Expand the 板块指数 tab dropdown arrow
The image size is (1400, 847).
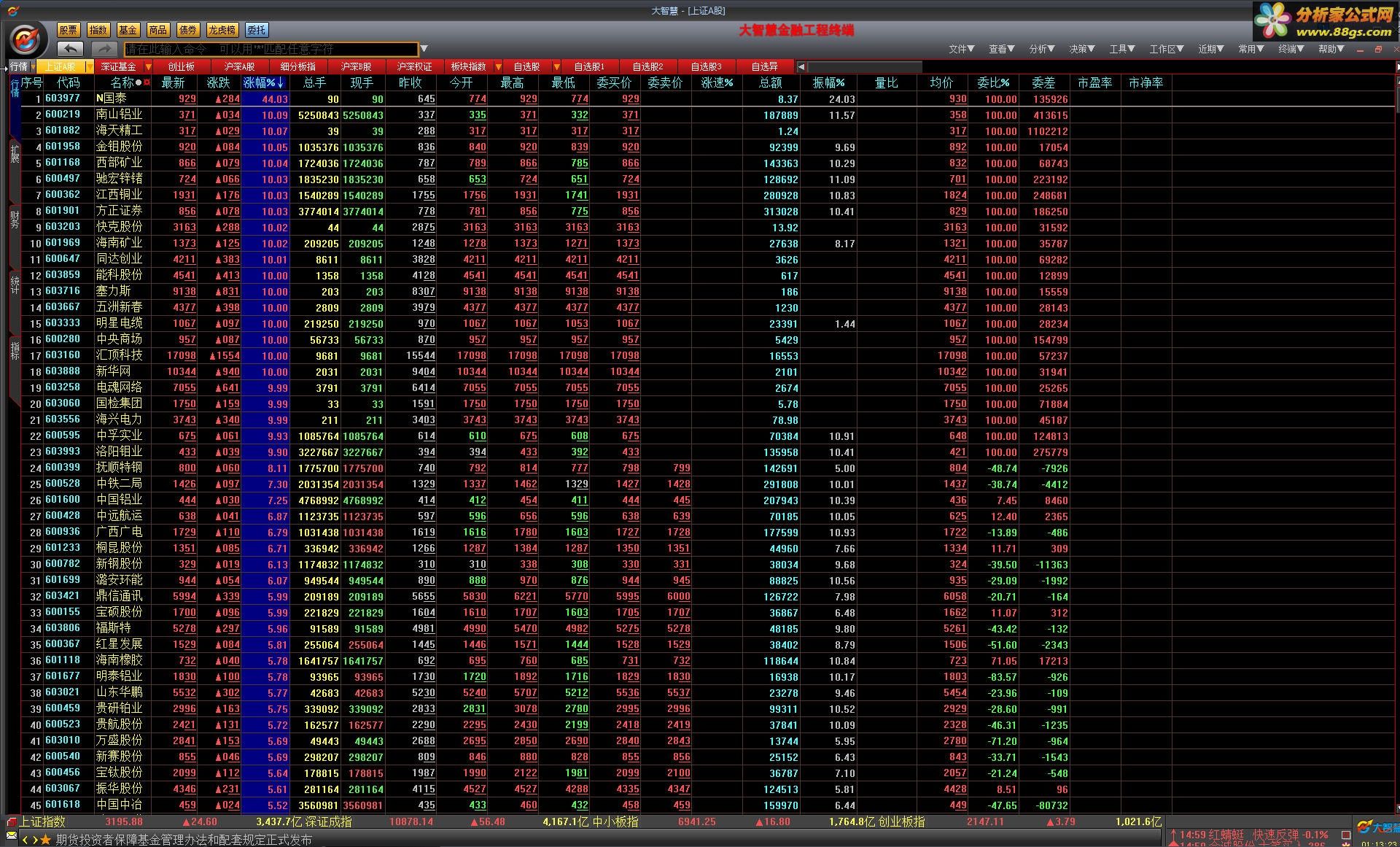pyautogui.click(x=499, y=66)
